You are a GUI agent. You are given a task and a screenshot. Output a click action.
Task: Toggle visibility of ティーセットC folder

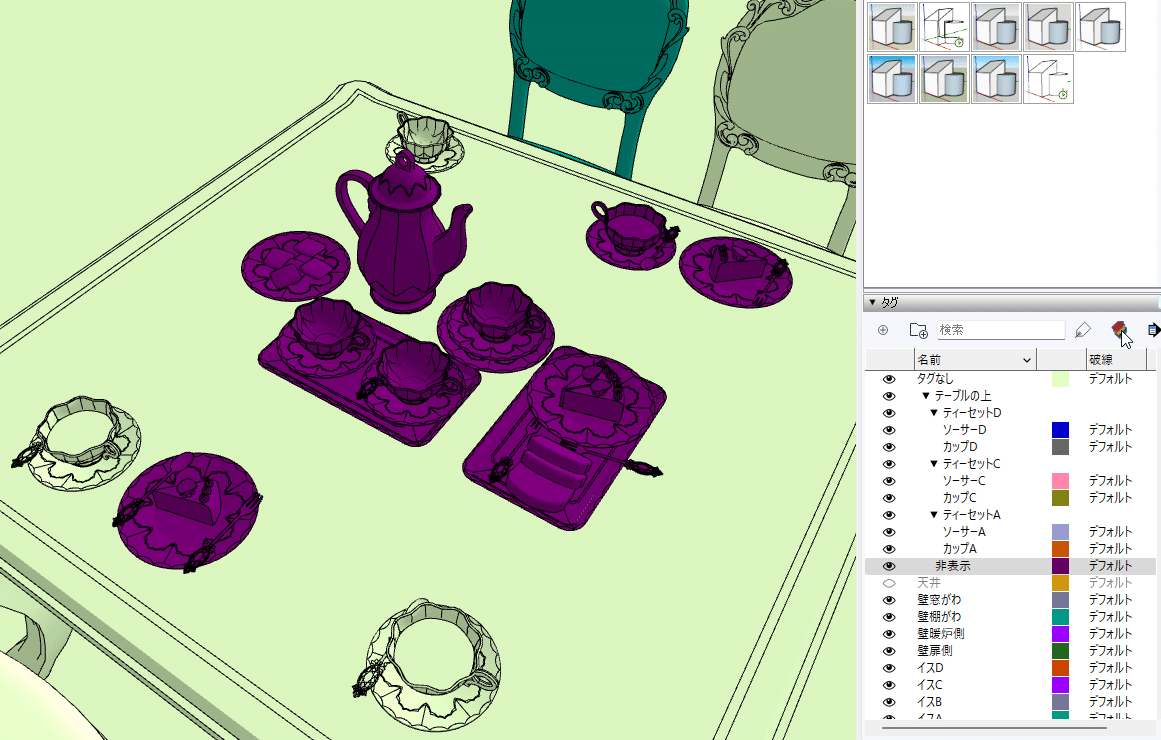click(x=889, y=464)
